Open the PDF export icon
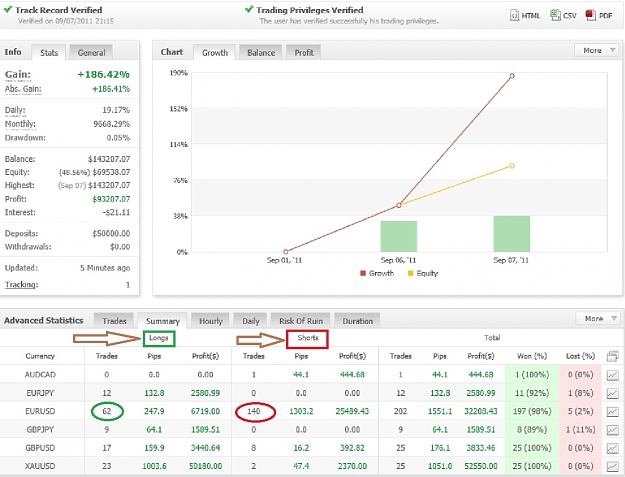625x477 pixels. point(590,15)
